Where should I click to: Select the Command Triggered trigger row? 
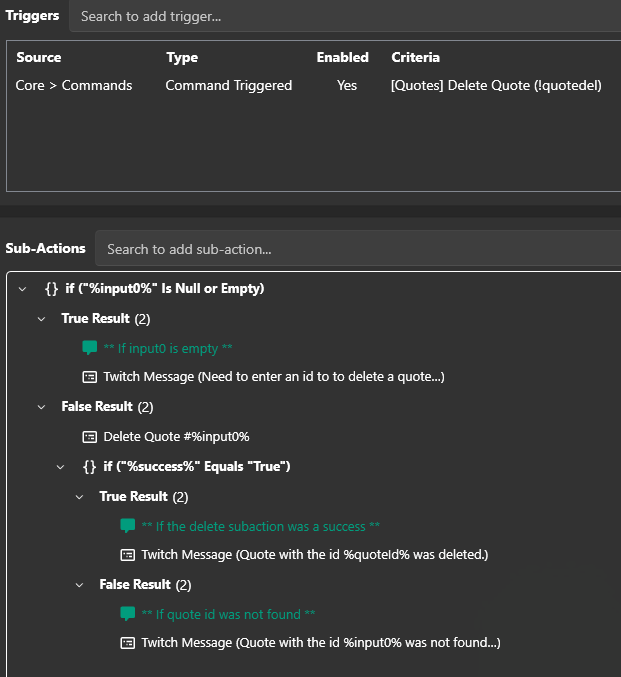(228, 86)
